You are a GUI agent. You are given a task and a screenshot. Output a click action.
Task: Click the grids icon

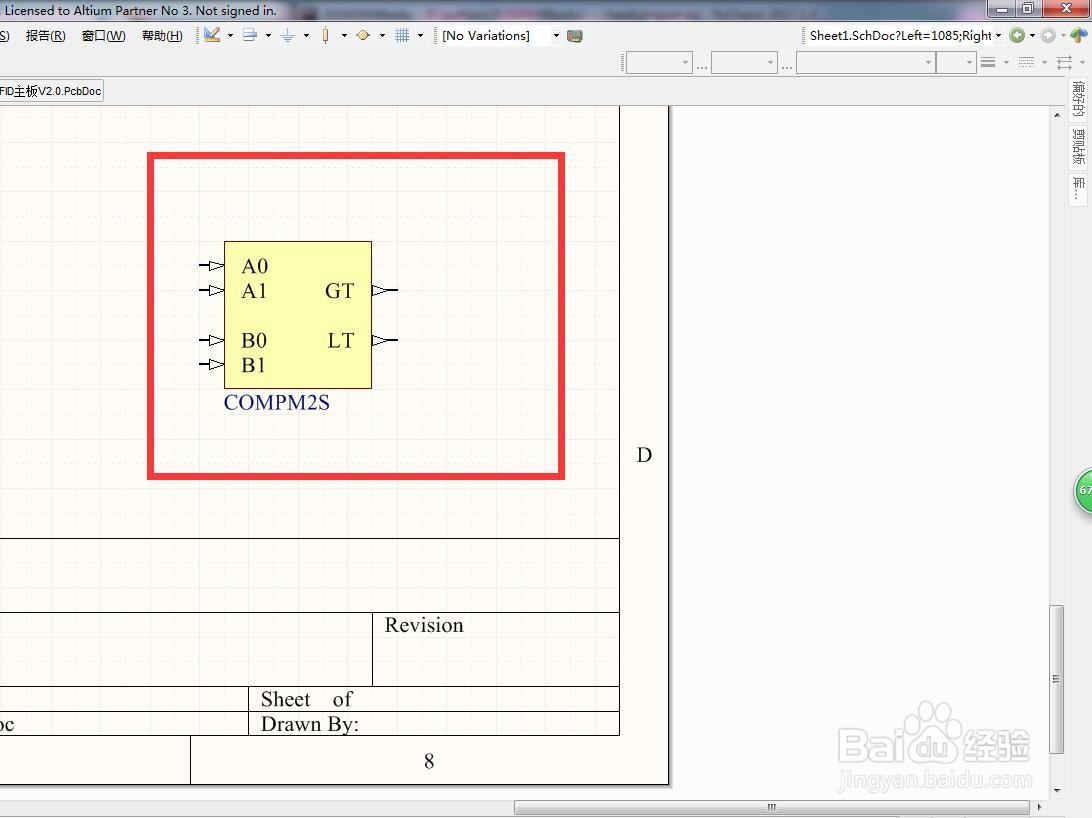coord(402,36)
